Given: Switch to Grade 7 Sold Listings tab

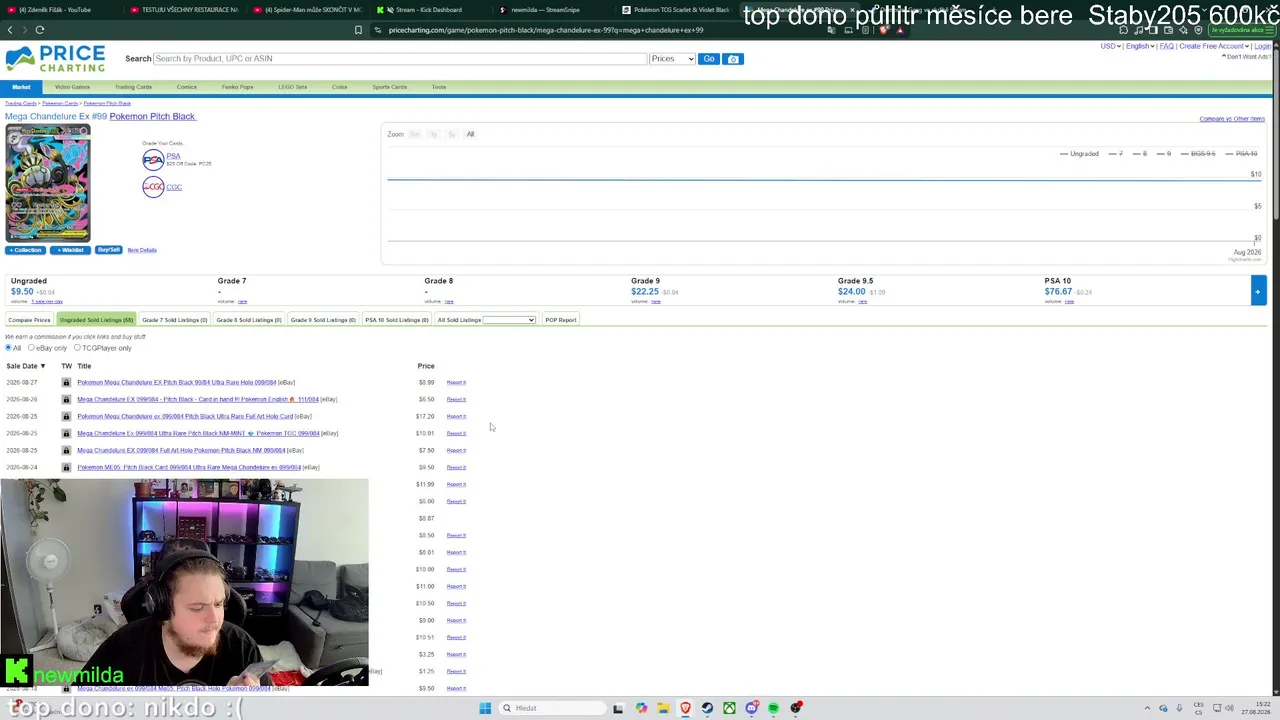Looking at the screenshot, I should point(175,320).
